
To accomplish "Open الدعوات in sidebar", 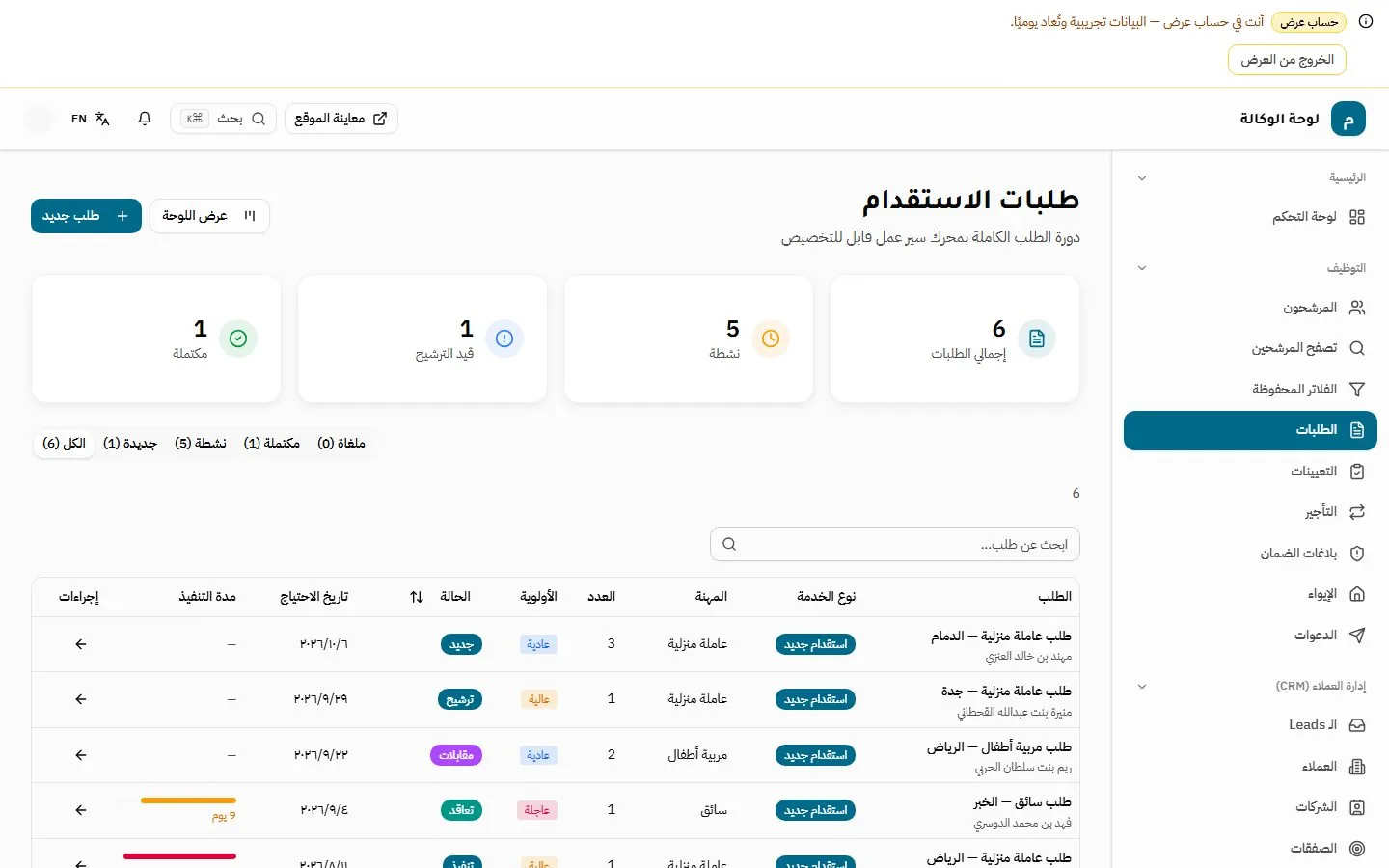I will (x=1250, y=635).
